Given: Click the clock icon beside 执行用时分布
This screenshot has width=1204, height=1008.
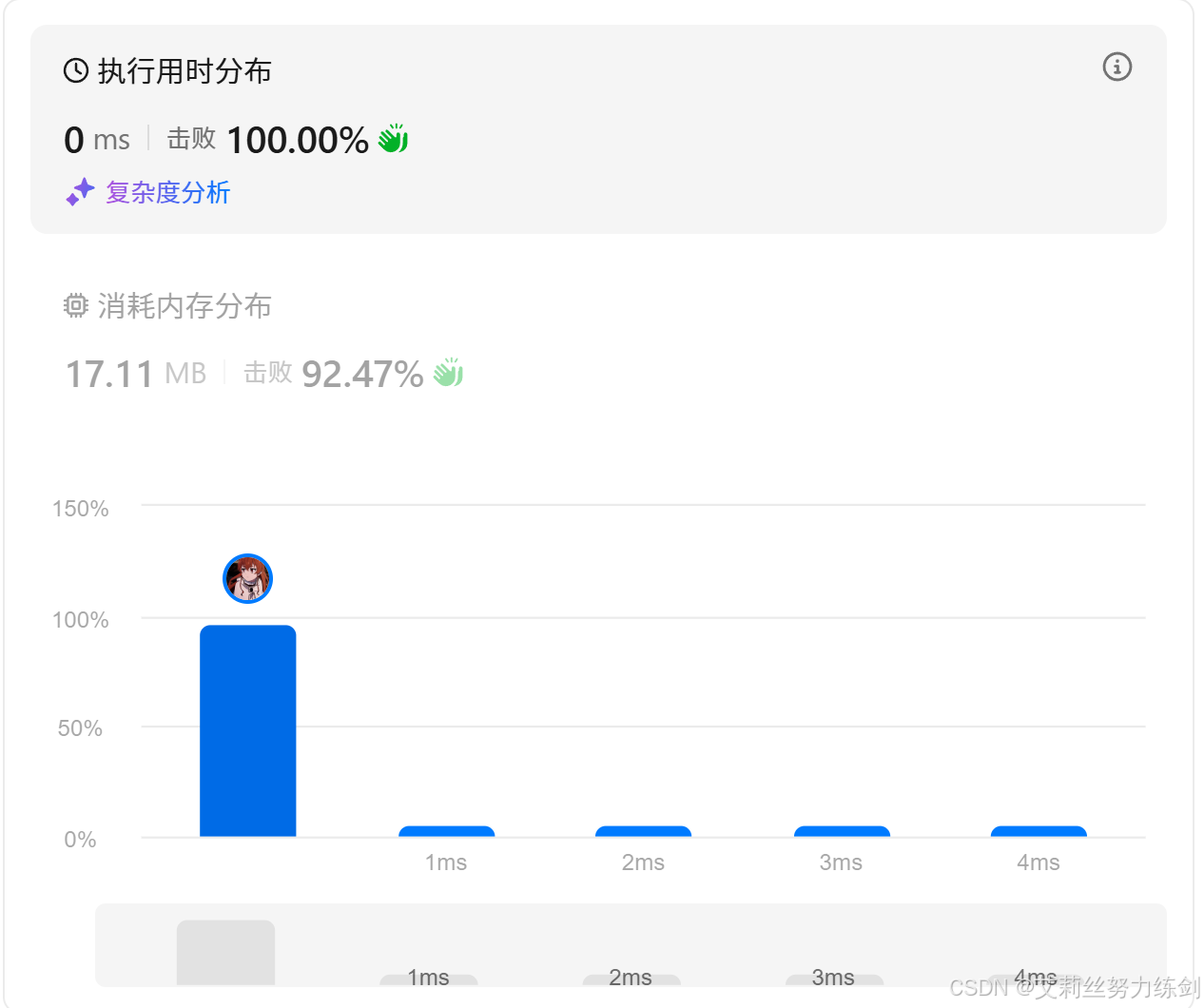Looking at the screenshot, I should pos(76,70).
